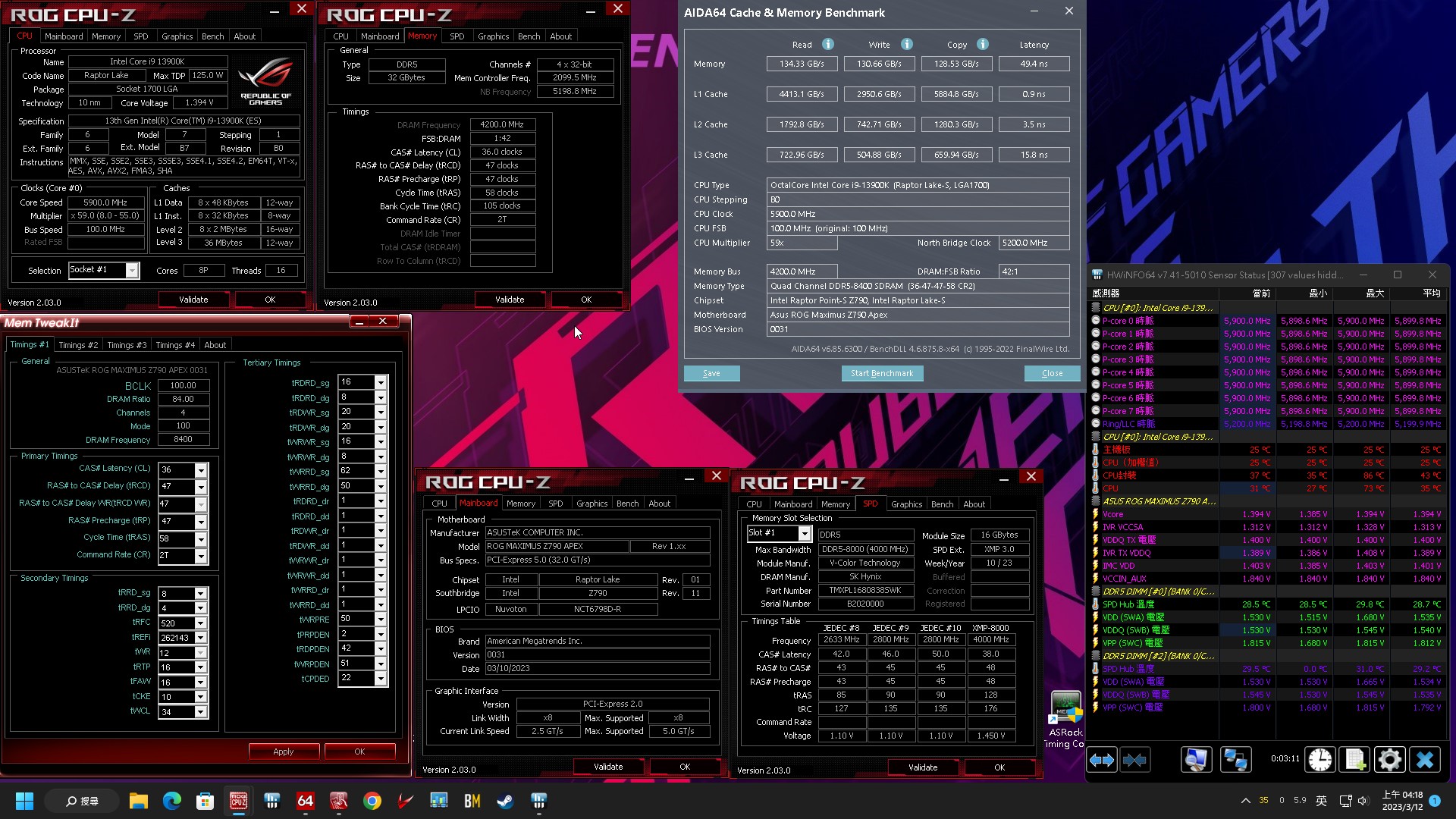
Task: Click OK in CPU-Z SPD window
Action: (x=999, y=767)
